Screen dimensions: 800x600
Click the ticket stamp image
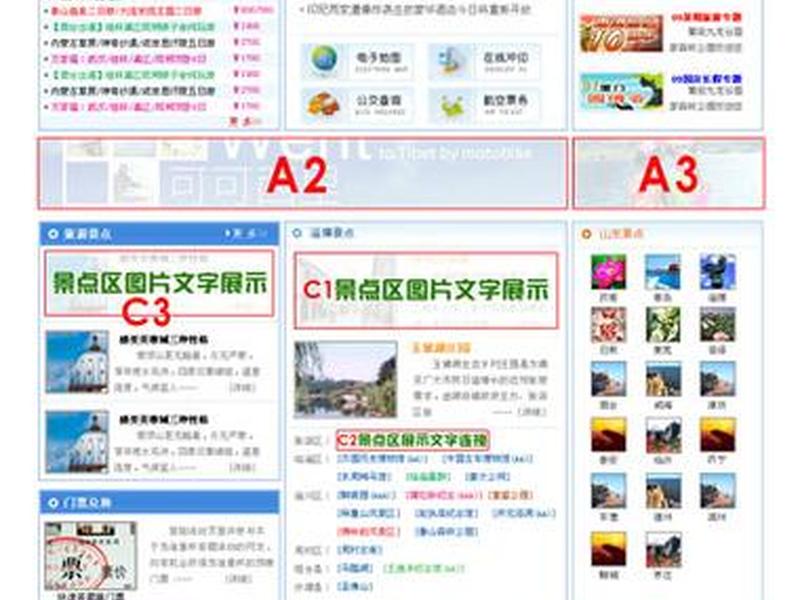(90, 556)
